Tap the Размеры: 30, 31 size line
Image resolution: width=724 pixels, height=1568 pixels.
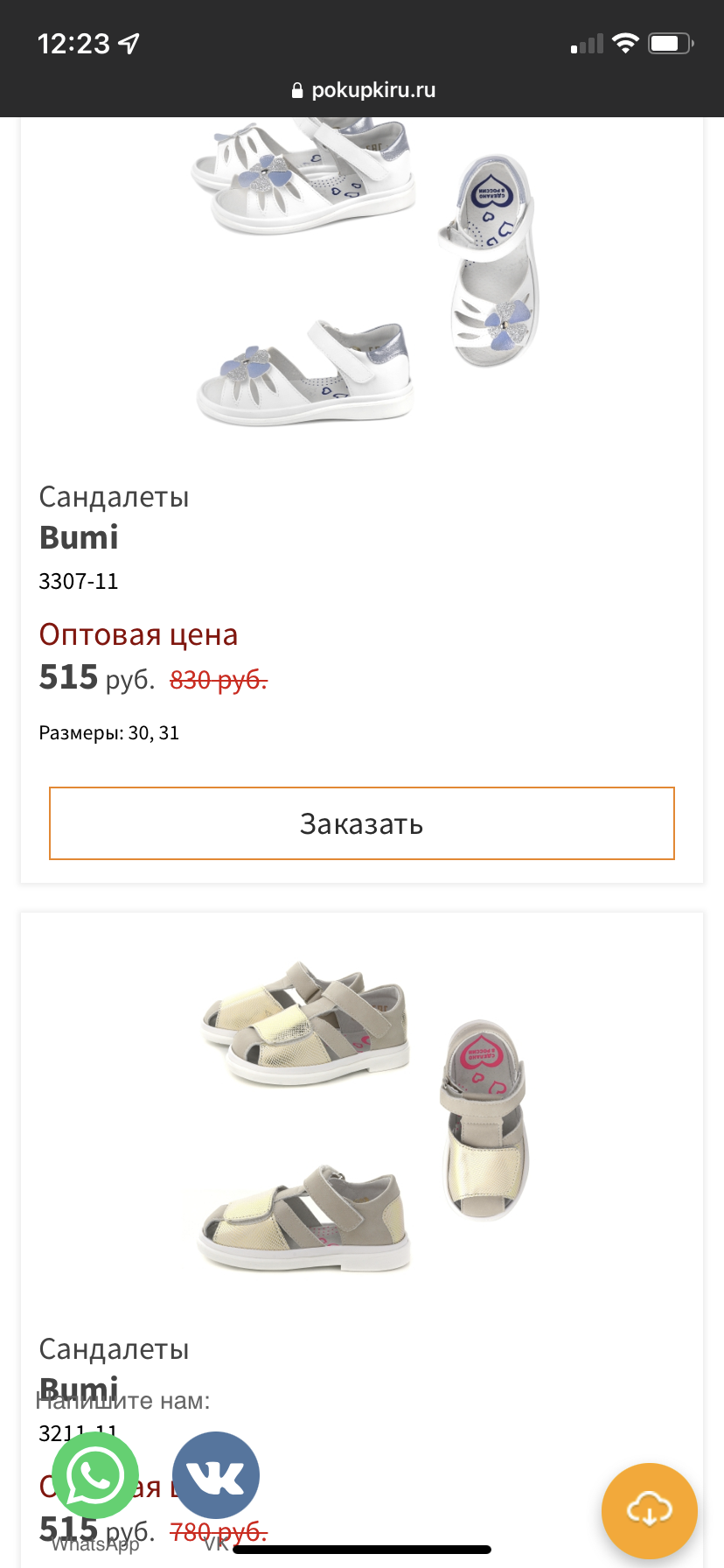tap(109, 733)
